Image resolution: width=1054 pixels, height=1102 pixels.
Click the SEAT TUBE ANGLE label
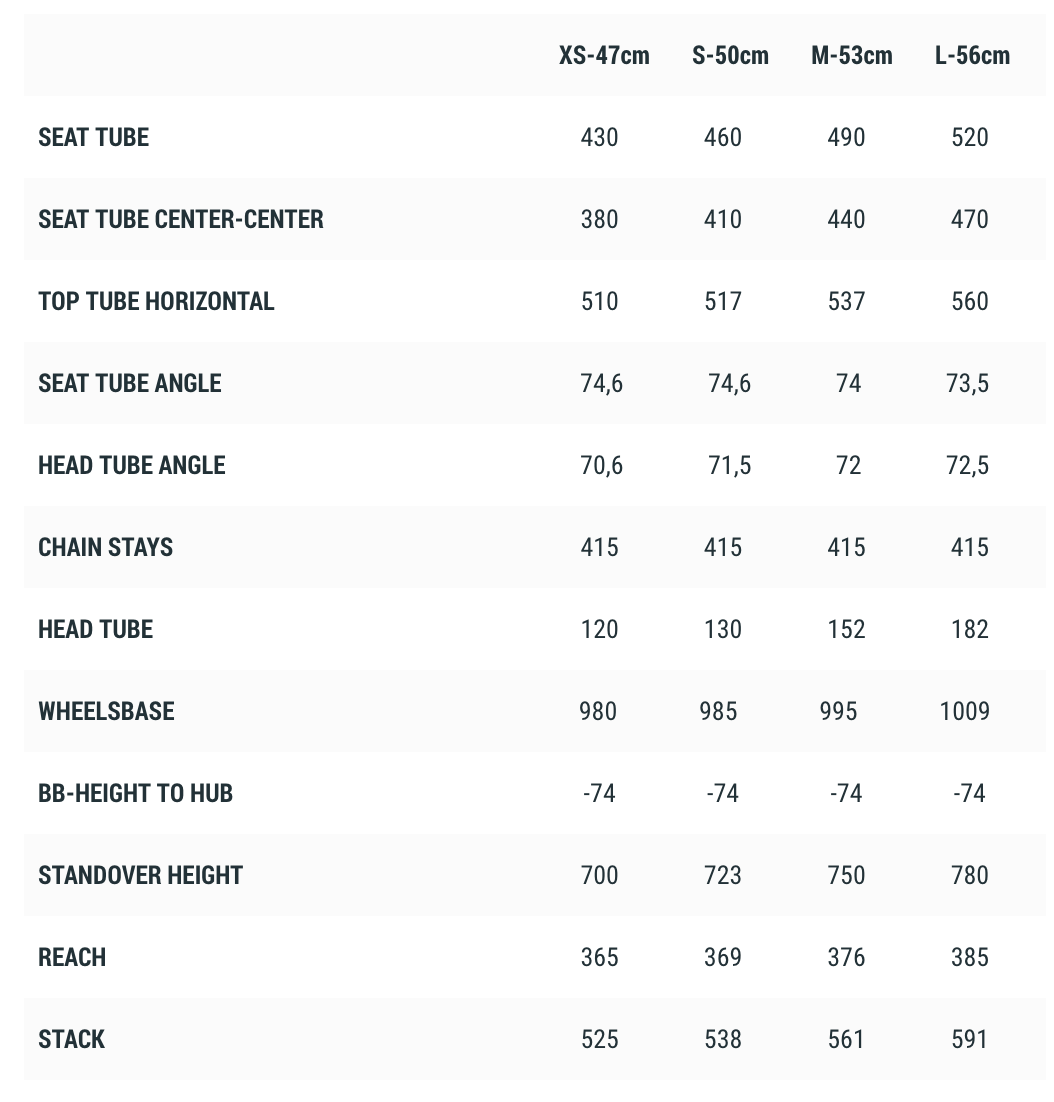click(130, 383)
